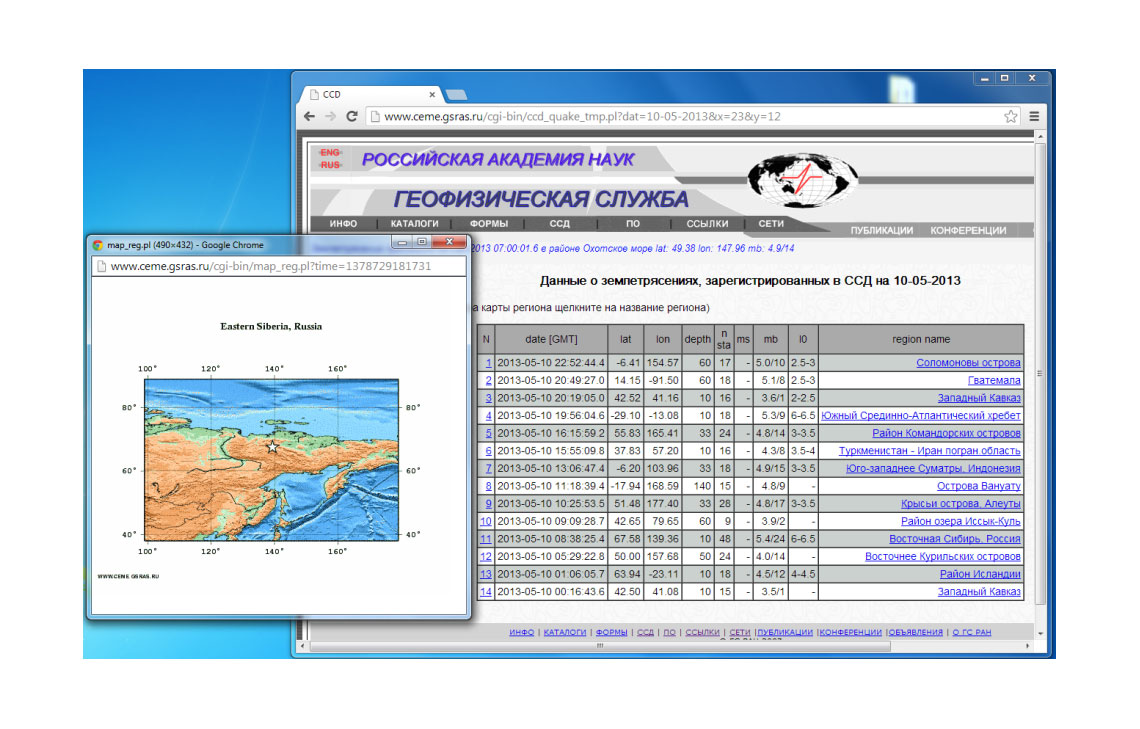Screen dimensions: 1140x729
Task: Reload the page with refresh icon
Action: 352,116
